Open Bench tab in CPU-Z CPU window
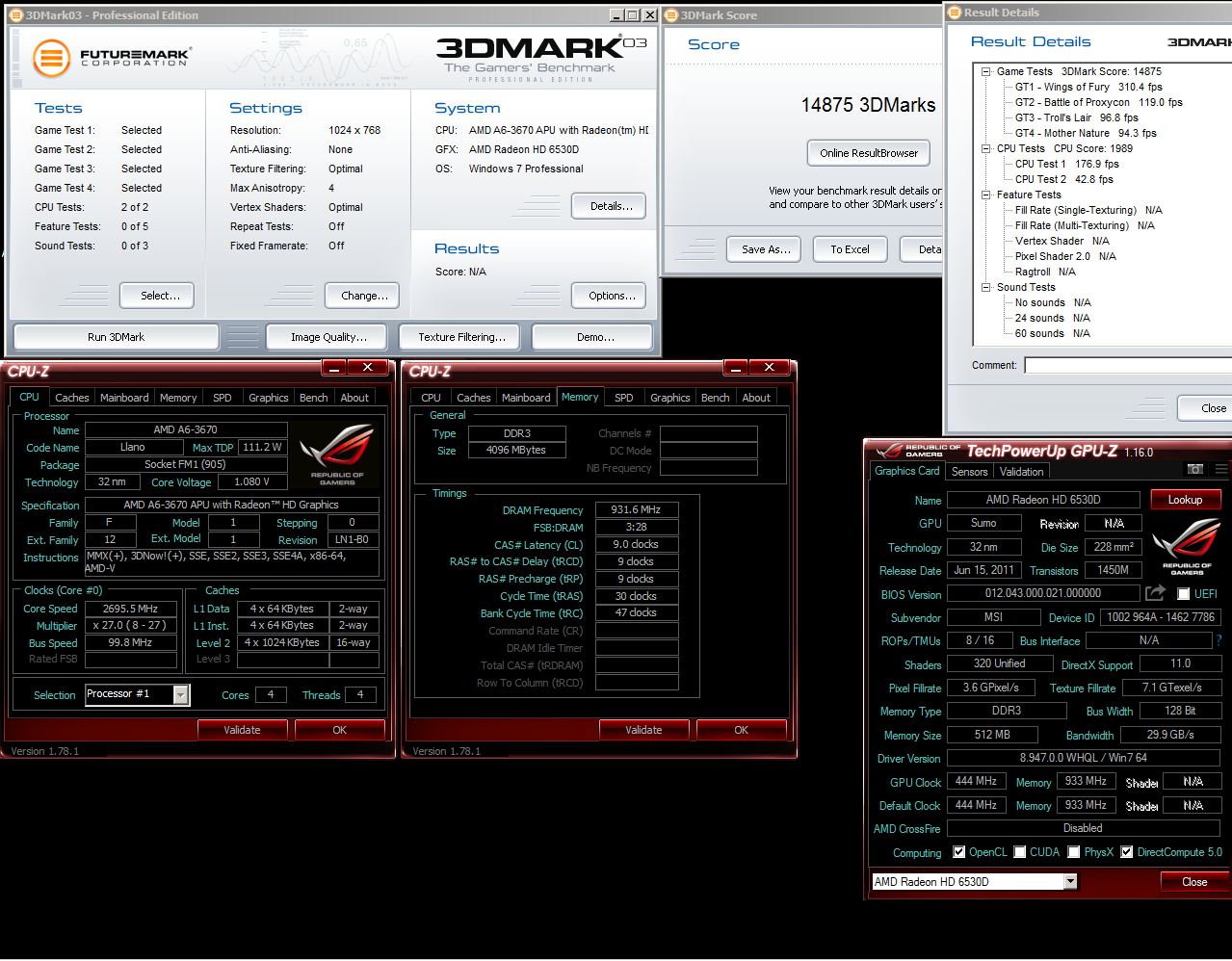Viewport: 1232px width, 961px height. [x=313, y=398]
